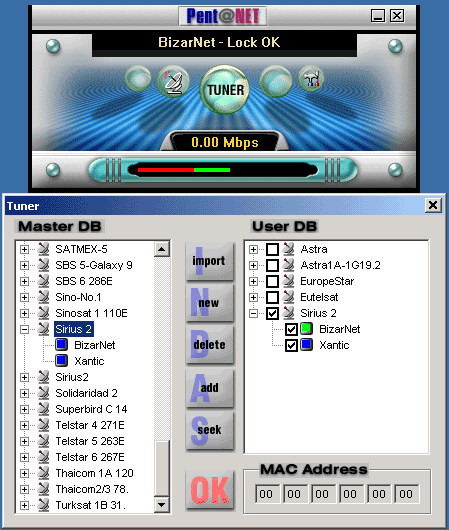
Task: Select Sirius 2 in Master DB list
Action: (74, 329)
